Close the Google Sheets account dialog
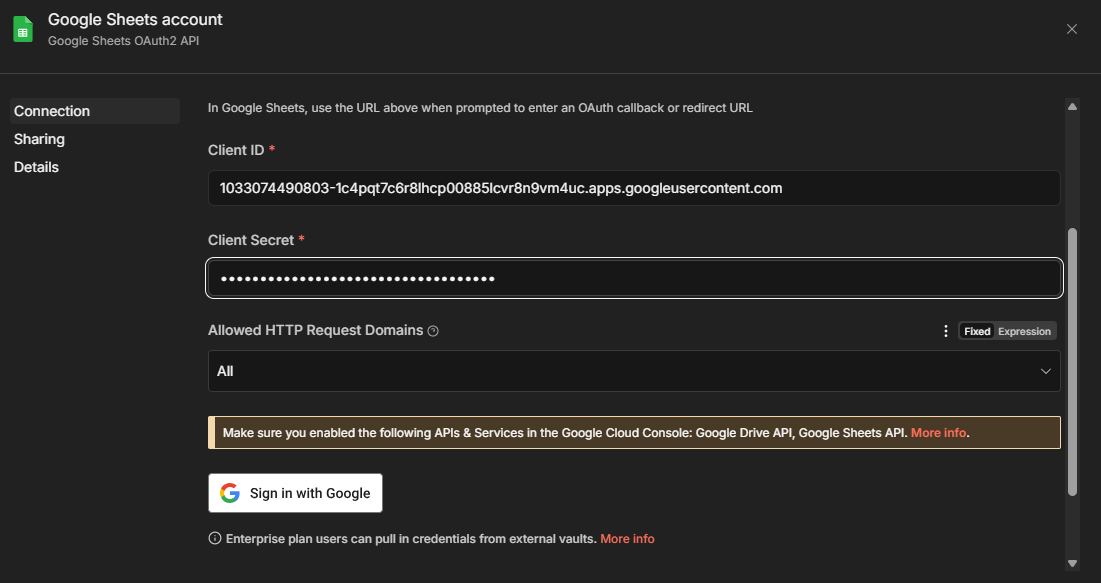Screen dimensions: 1101x583 [1072, 29]
